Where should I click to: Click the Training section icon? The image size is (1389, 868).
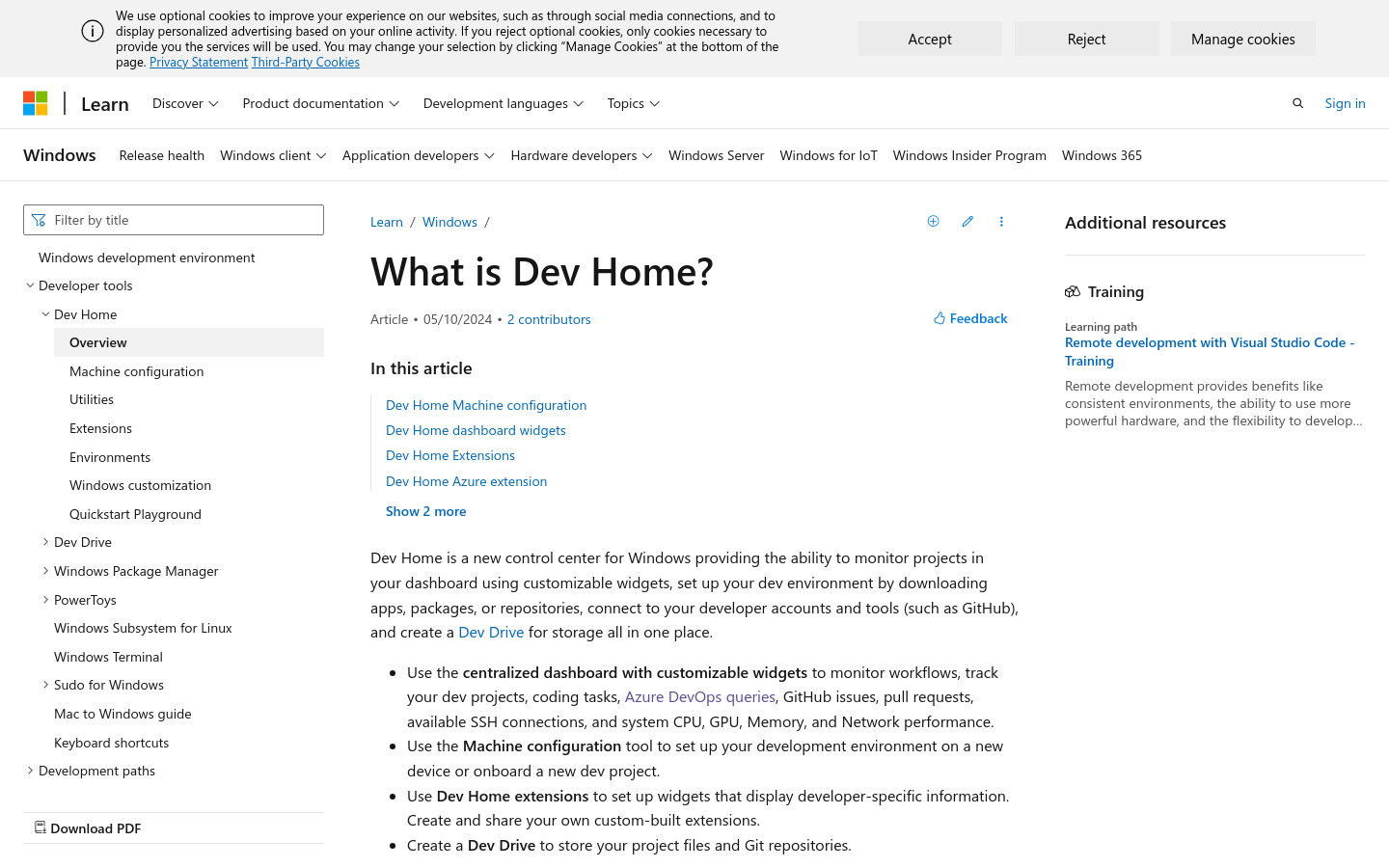(x=1073, y=291)
